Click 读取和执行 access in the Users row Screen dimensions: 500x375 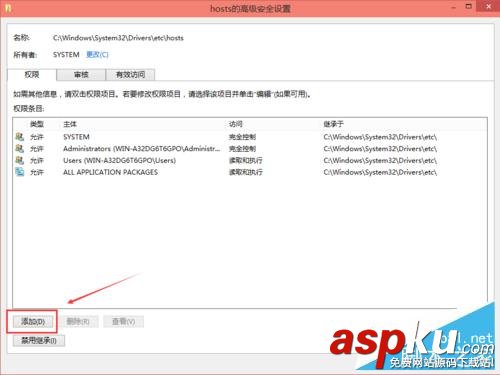point(245,160)
